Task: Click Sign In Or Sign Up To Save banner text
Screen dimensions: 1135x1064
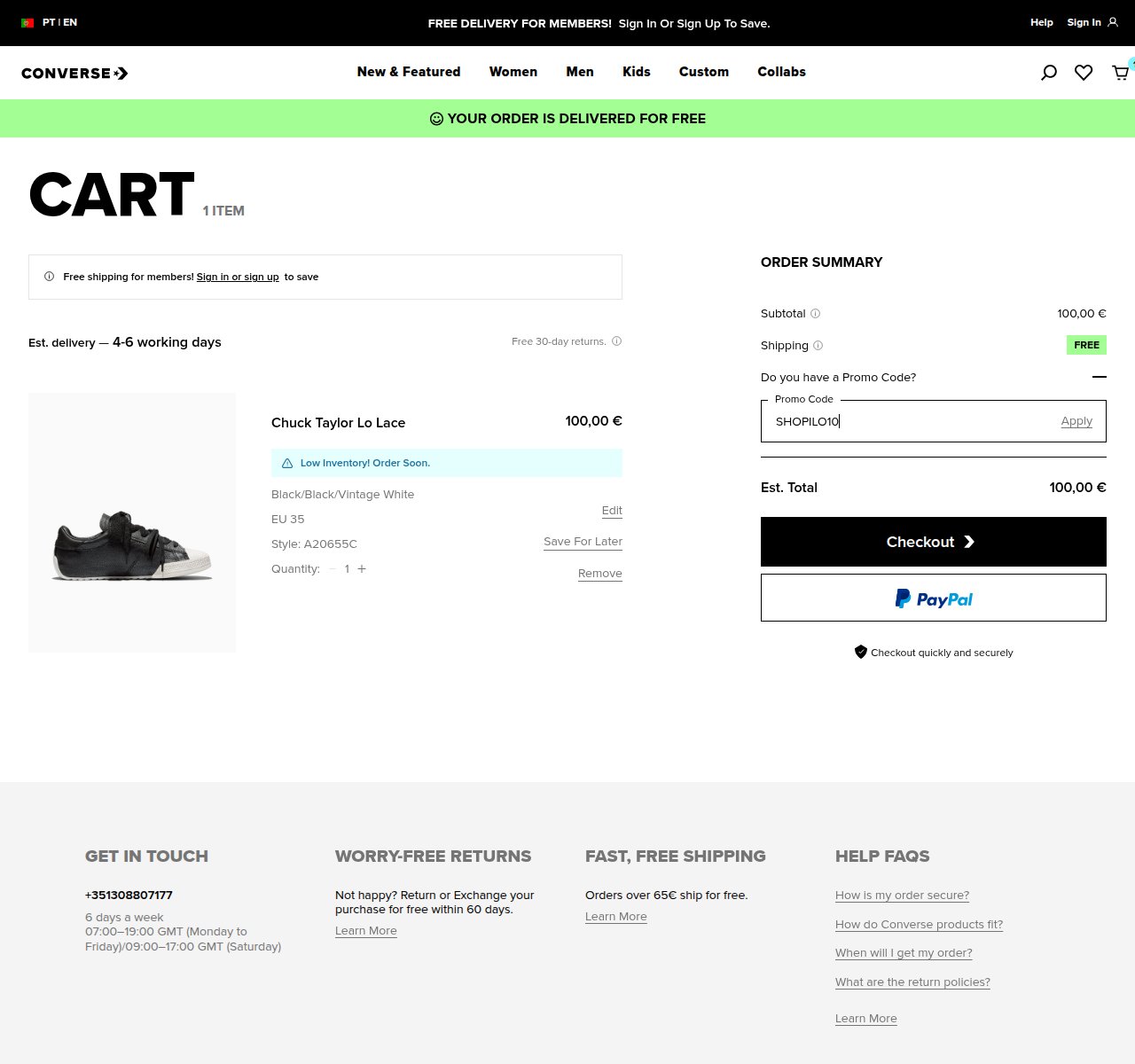Action: click(x=694, y=24)
